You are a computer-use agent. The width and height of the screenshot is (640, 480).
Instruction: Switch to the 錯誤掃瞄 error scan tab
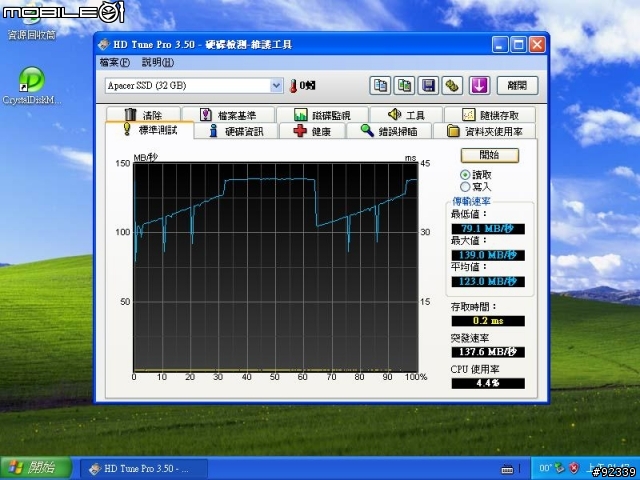[389, 131]
